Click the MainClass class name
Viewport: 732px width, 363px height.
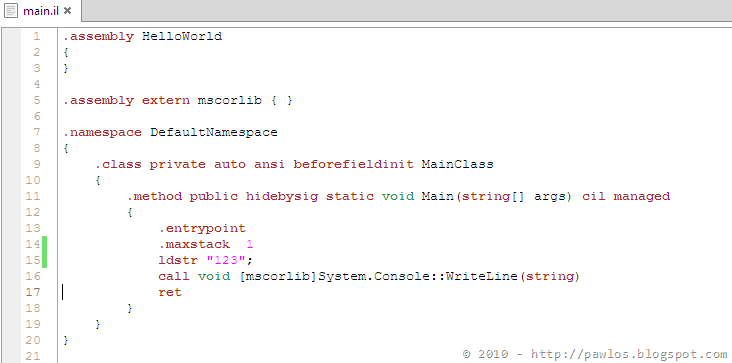coord(457,164)
